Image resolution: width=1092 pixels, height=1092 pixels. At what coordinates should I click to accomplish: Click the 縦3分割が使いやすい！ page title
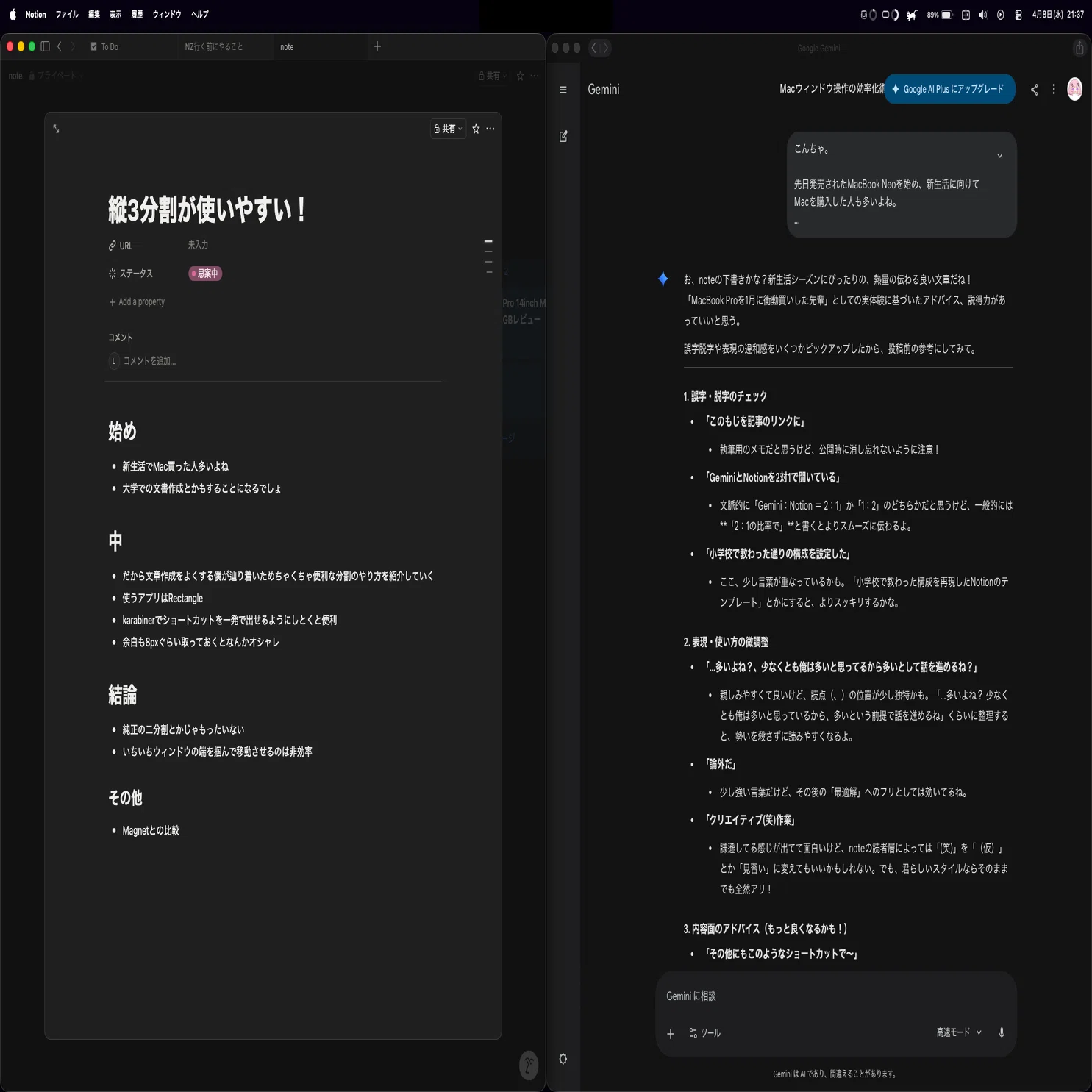pyautogui.click(x=206, y=210)
